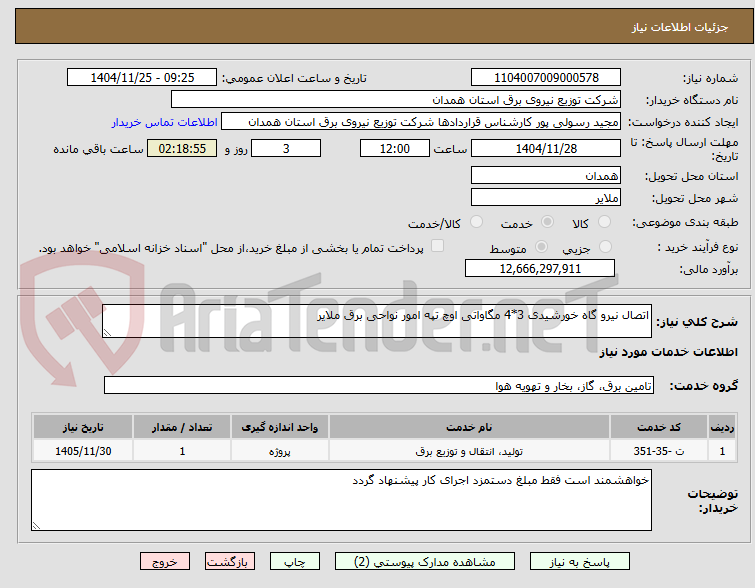The width and height of the screenshot is (755, 588).
Task: Click the date cell 1405/11/30
Action: pyautogui.click(x=83, y=451)
